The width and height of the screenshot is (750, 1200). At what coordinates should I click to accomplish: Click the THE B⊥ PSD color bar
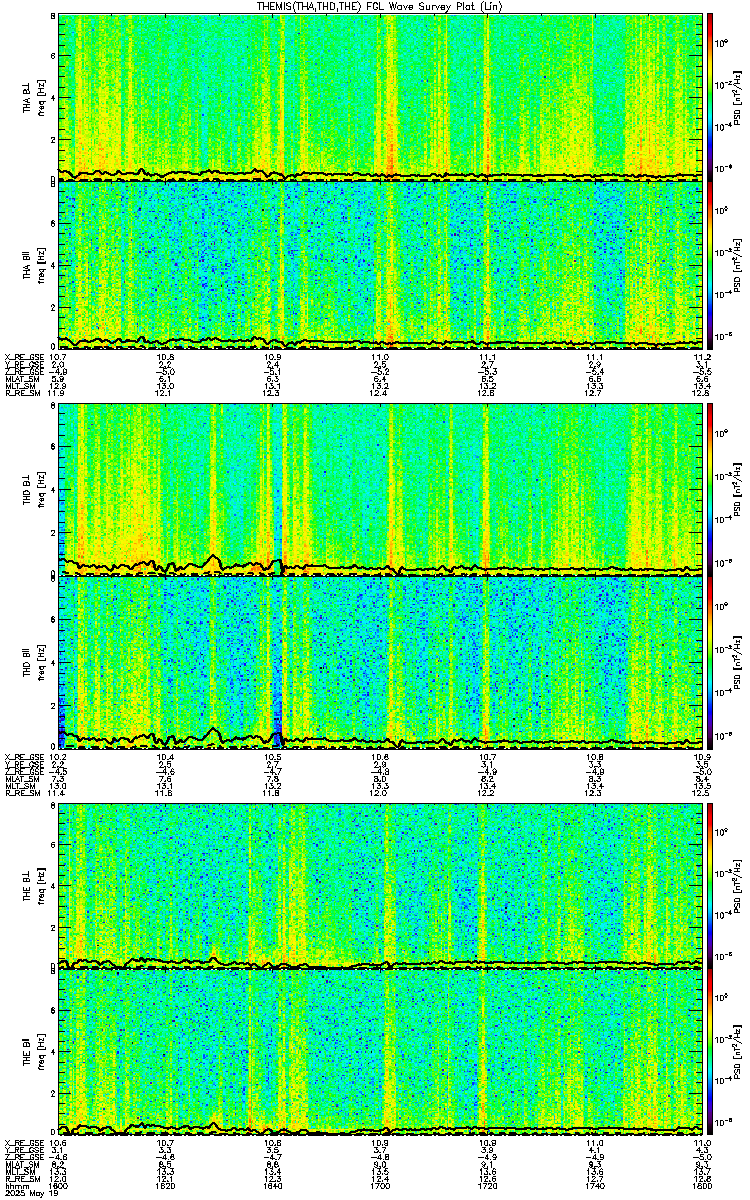[x=710, y=885]
